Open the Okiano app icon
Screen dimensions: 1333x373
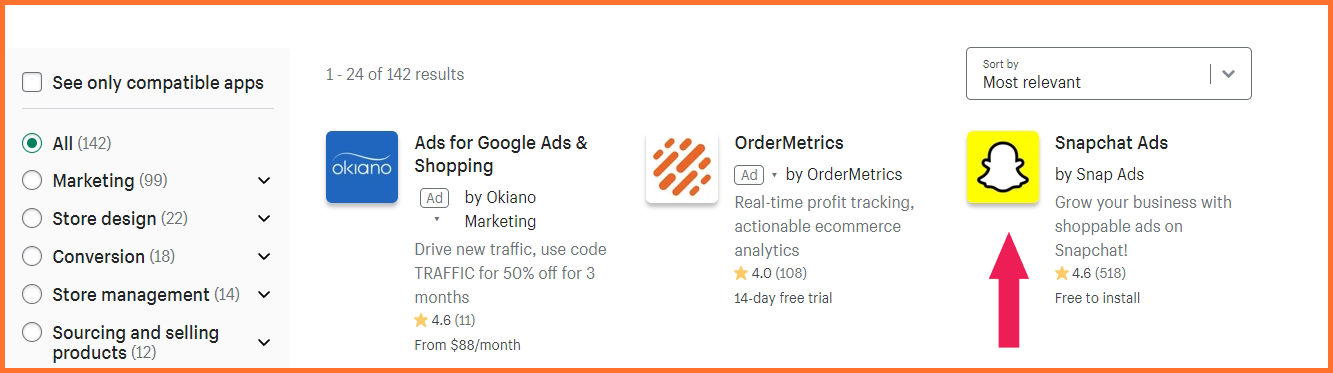pos(362,167)
